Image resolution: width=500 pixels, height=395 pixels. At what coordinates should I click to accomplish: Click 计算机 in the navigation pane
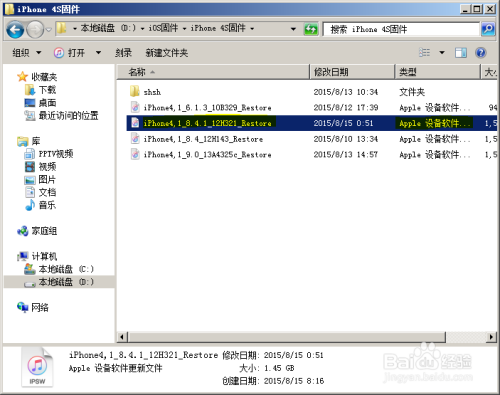[44, 256]
